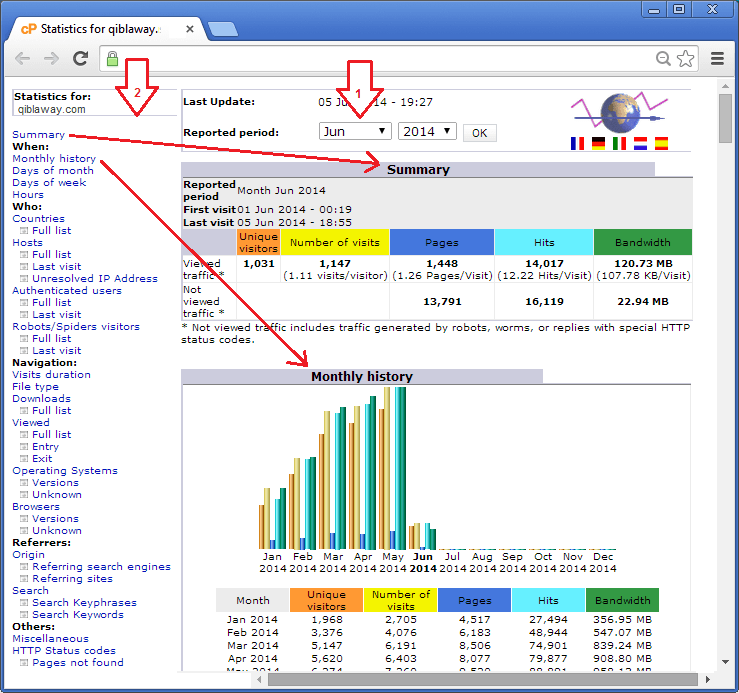Choose the Spanish flag language icon
This screenshot has height=693, width=739.
tap(660, 144)
